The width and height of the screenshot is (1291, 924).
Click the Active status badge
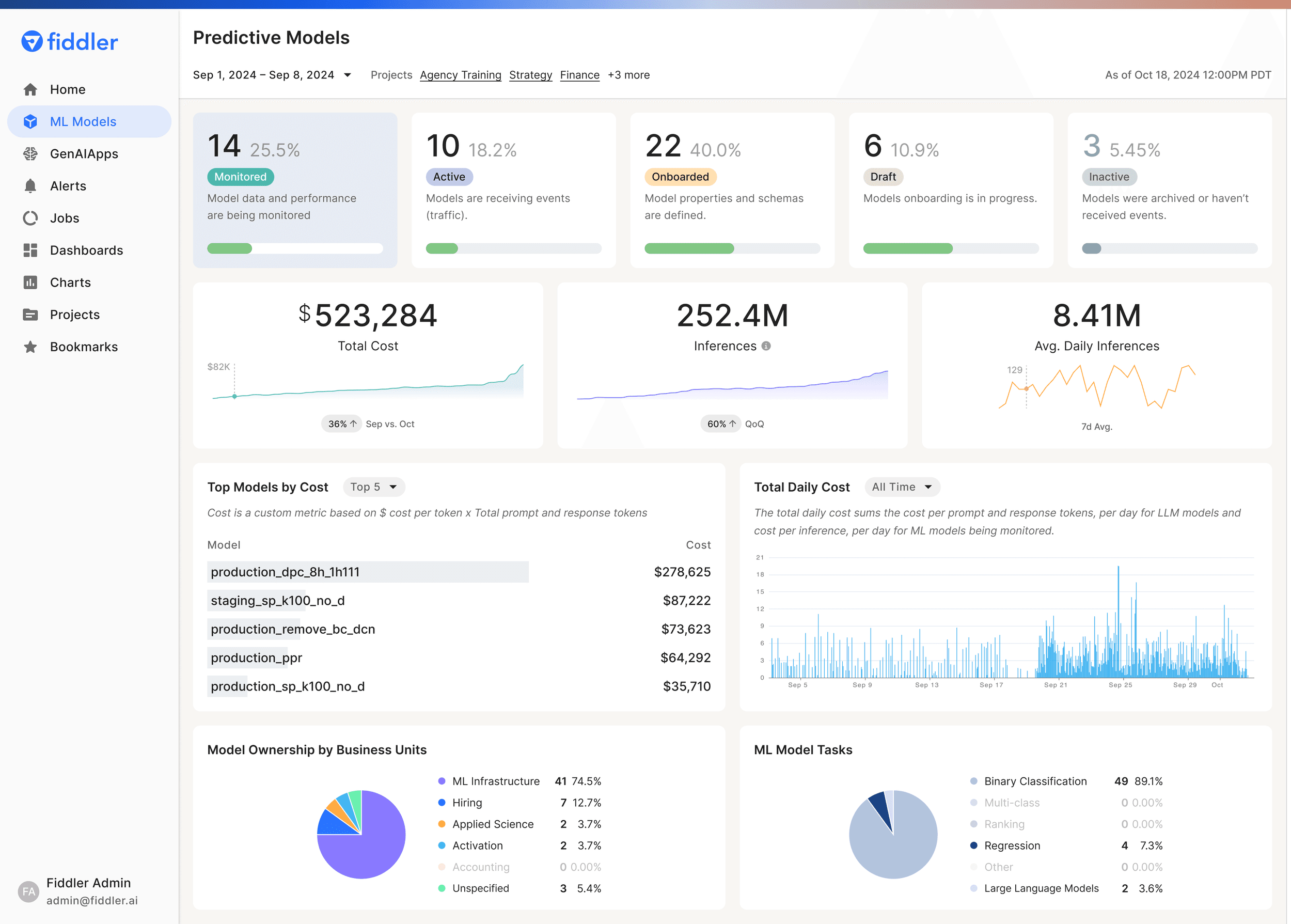449,177
